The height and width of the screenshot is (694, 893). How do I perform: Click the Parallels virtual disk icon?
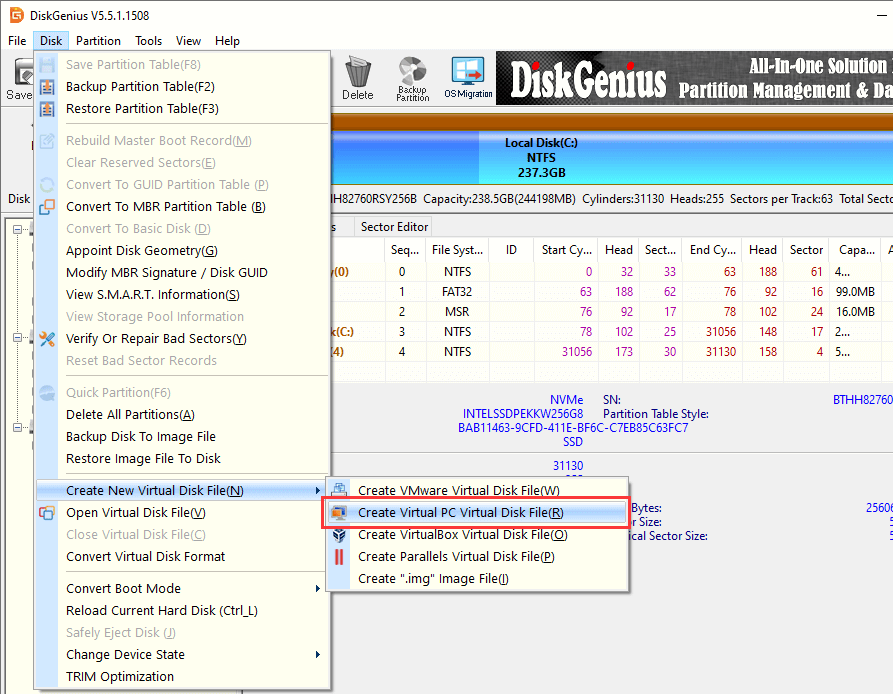tap(340, 556)
